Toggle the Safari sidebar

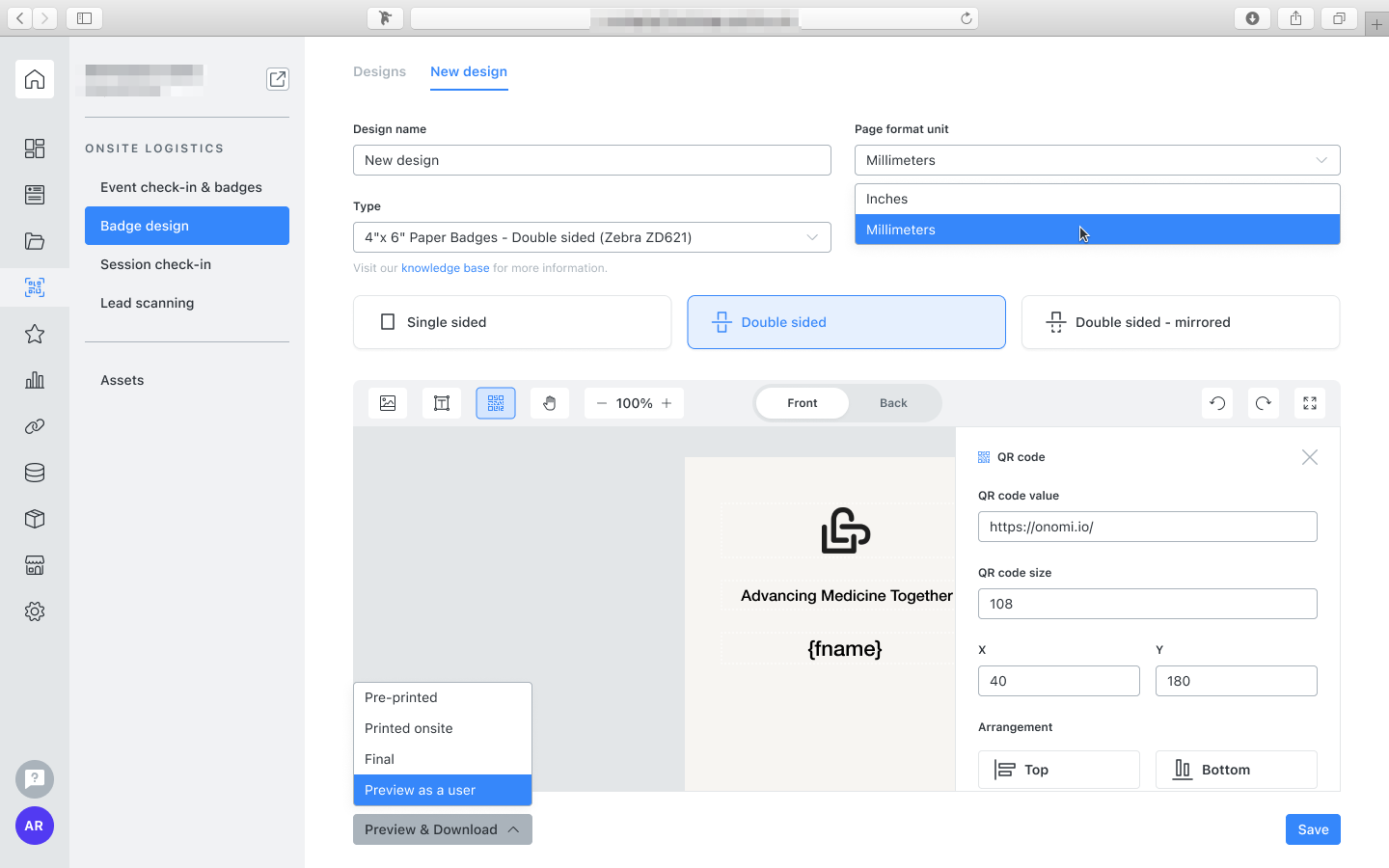(84, 18)
